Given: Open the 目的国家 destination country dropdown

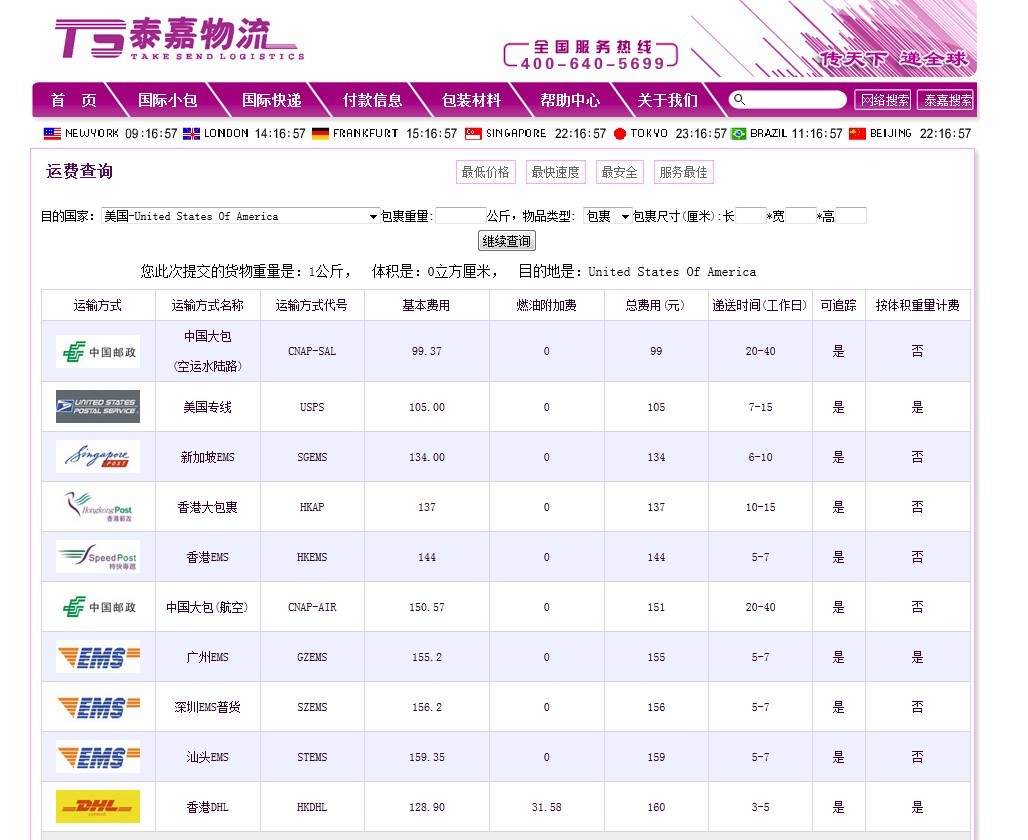Looking at the screenshot, I should tap(240, 216).
